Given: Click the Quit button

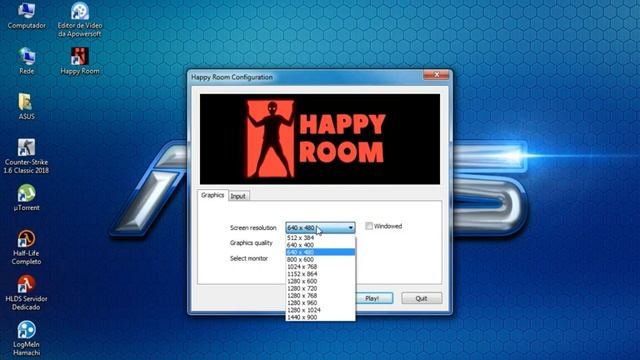Looking at the screenshot, I should 421,298.
